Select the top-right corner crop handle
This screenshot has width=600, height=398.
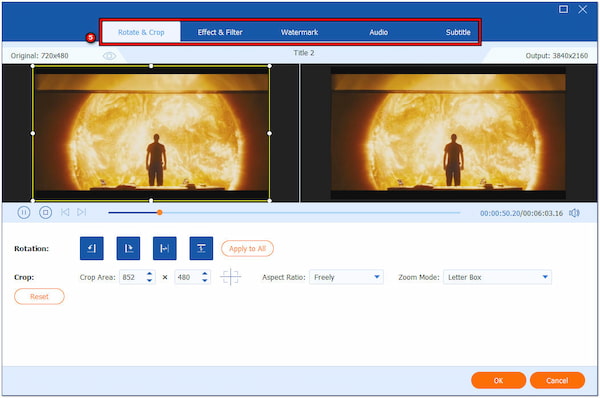269,66
